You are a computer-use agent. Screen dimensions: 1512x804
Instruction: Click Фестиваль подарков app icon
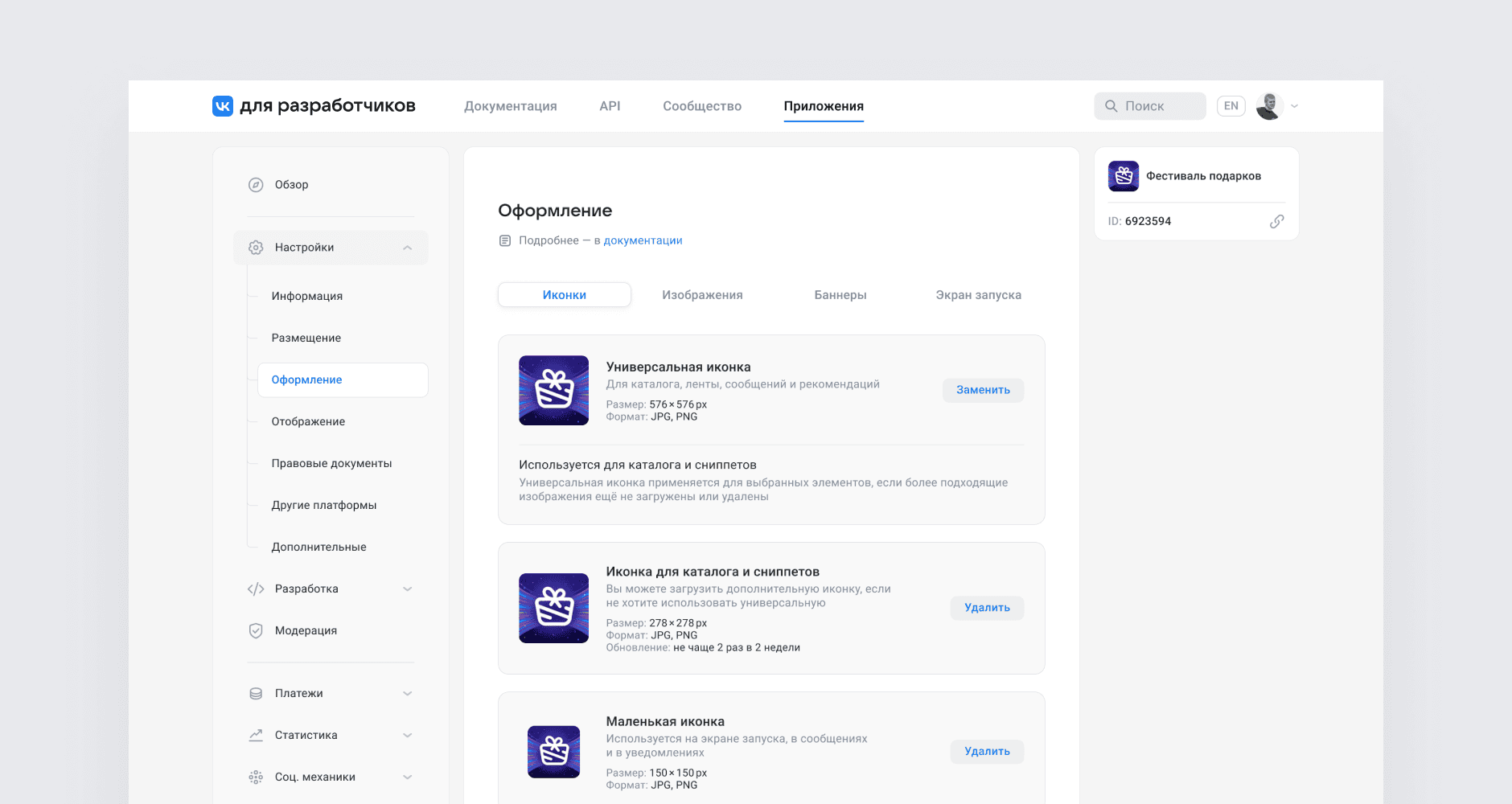[1124, 176]
